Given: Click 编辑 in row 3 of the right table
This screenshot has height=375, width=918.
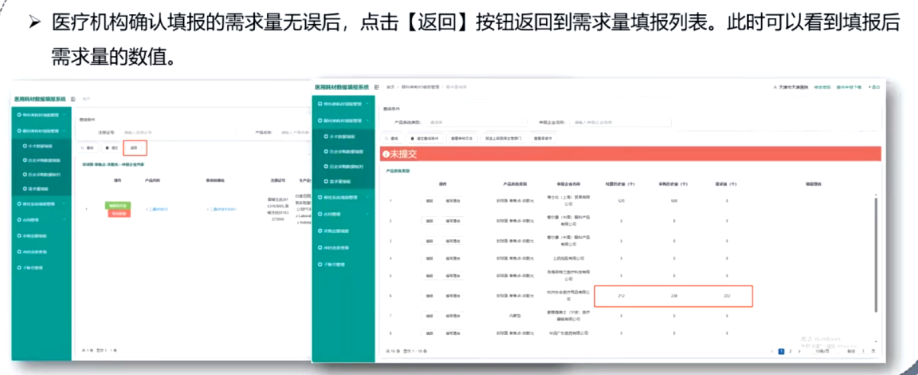Looking at the screenshot, I should click(x=429, y=240).
